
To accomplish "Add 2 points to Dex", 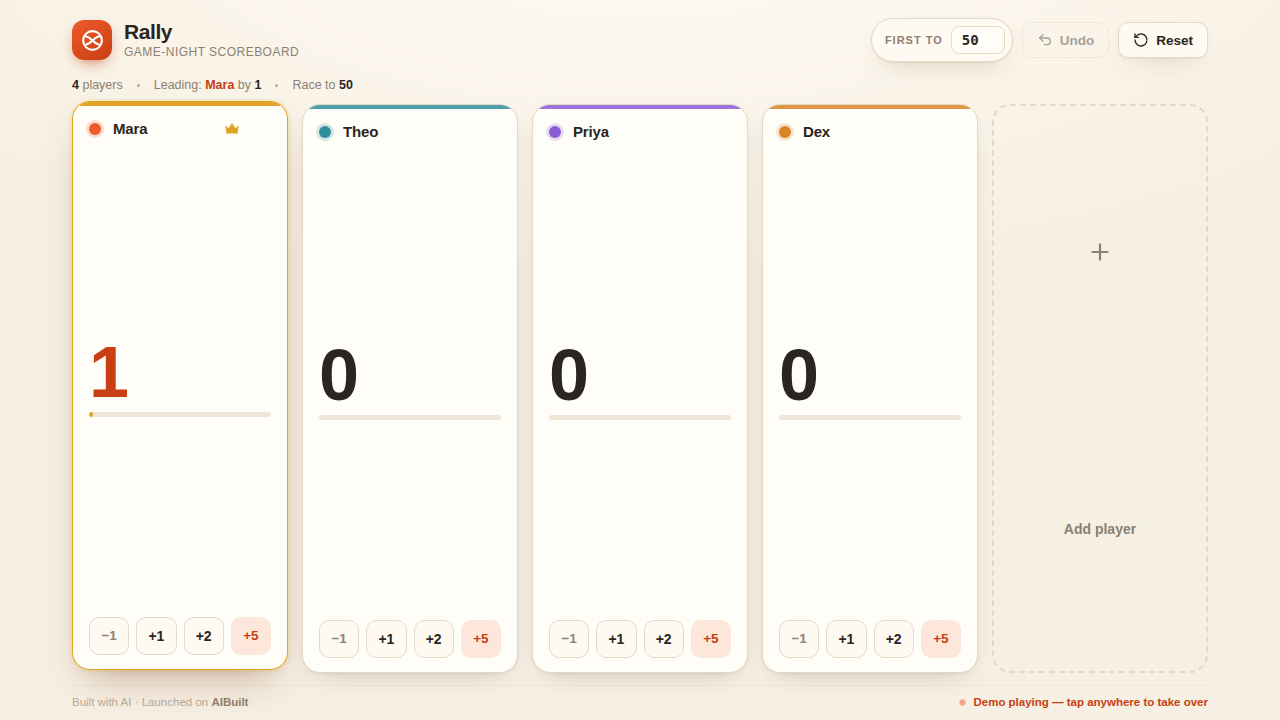I will pyautogui.click(x=894, y=639).
